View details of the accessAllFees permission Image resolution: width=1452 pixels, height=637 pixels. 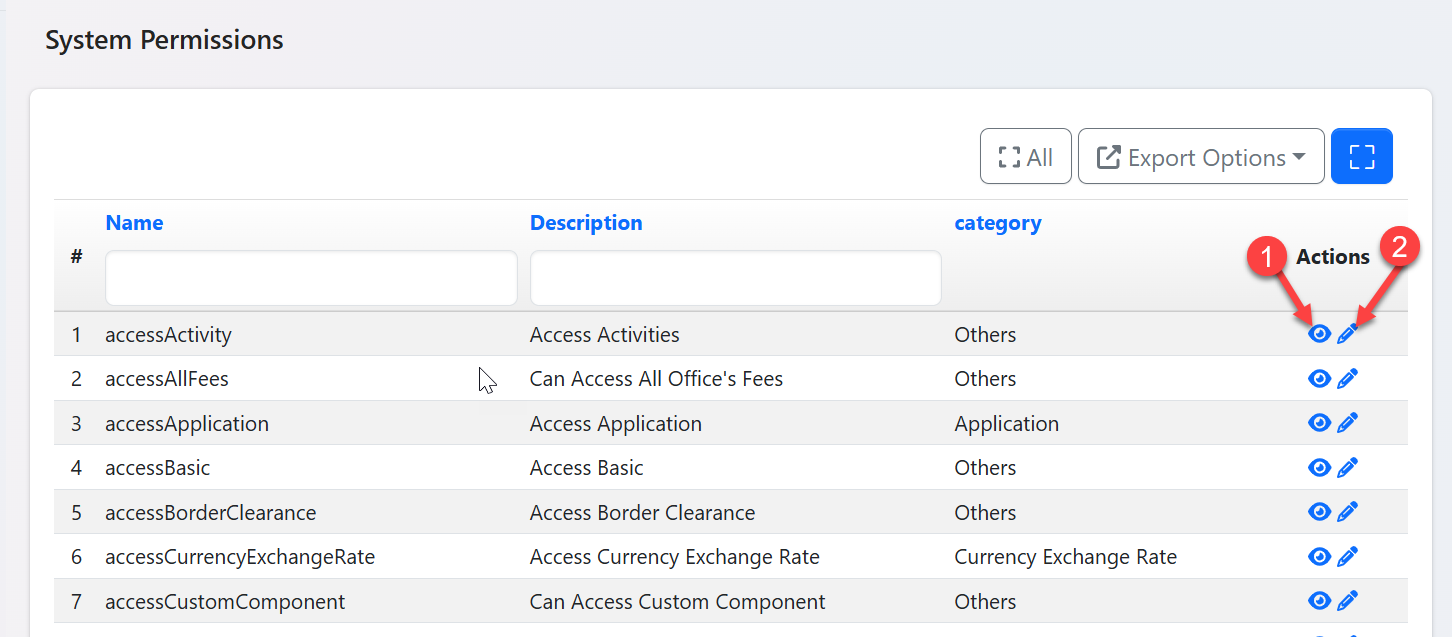click(1319, 378)
